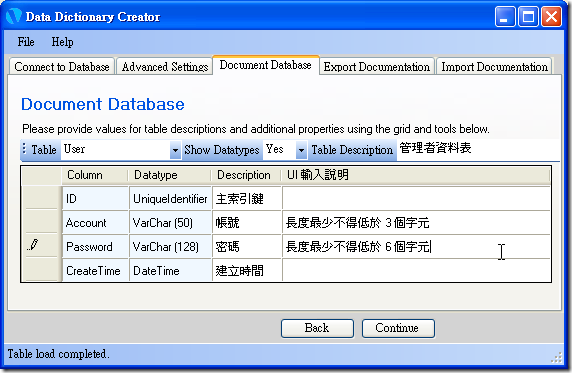Click the Table Description label
Image resolution: width=572 pixels, height=373 pixels.
pos(352,150)
